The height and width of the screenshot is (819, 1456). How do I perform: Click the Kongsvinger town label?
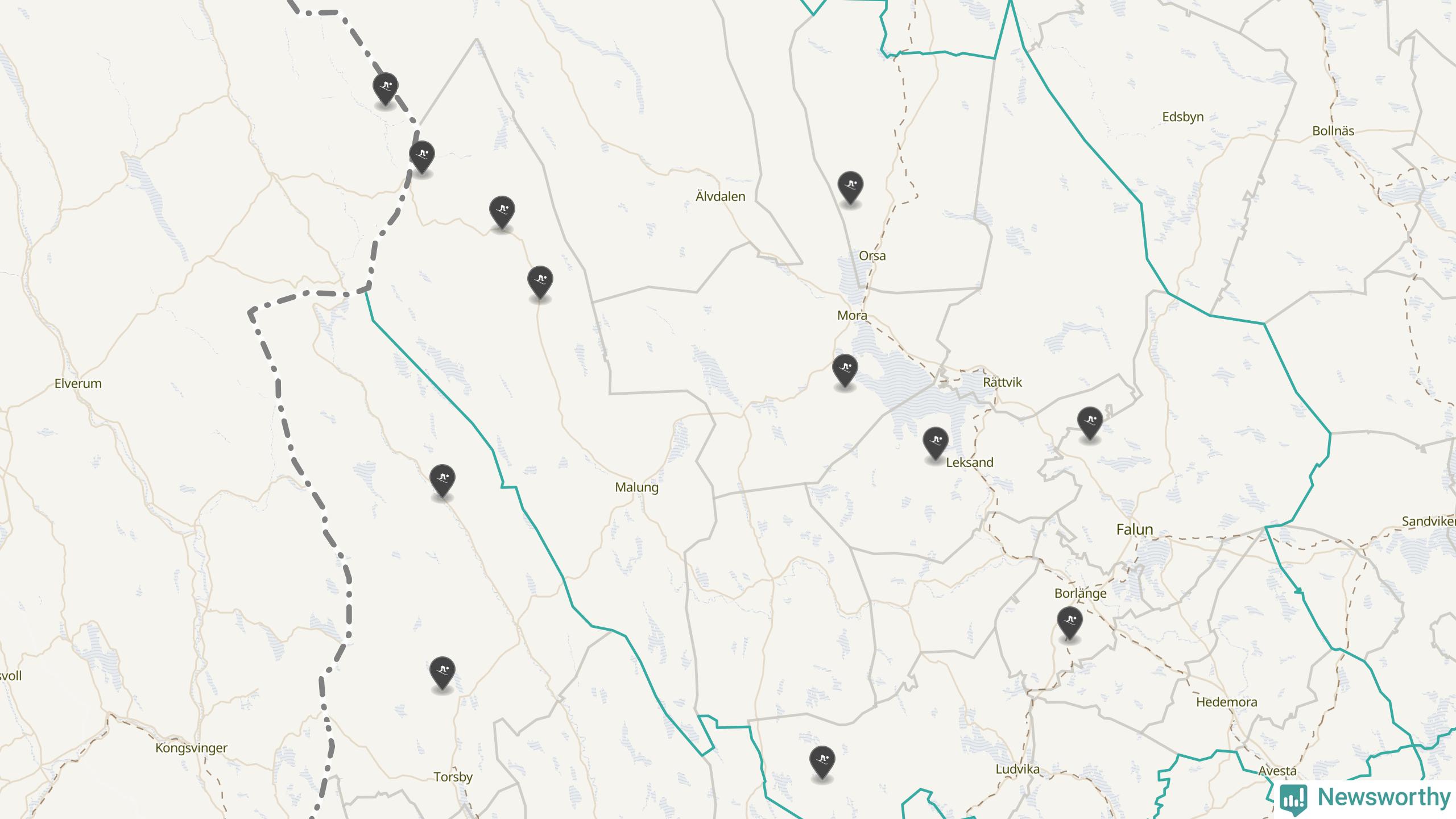(x=191, y=748)
